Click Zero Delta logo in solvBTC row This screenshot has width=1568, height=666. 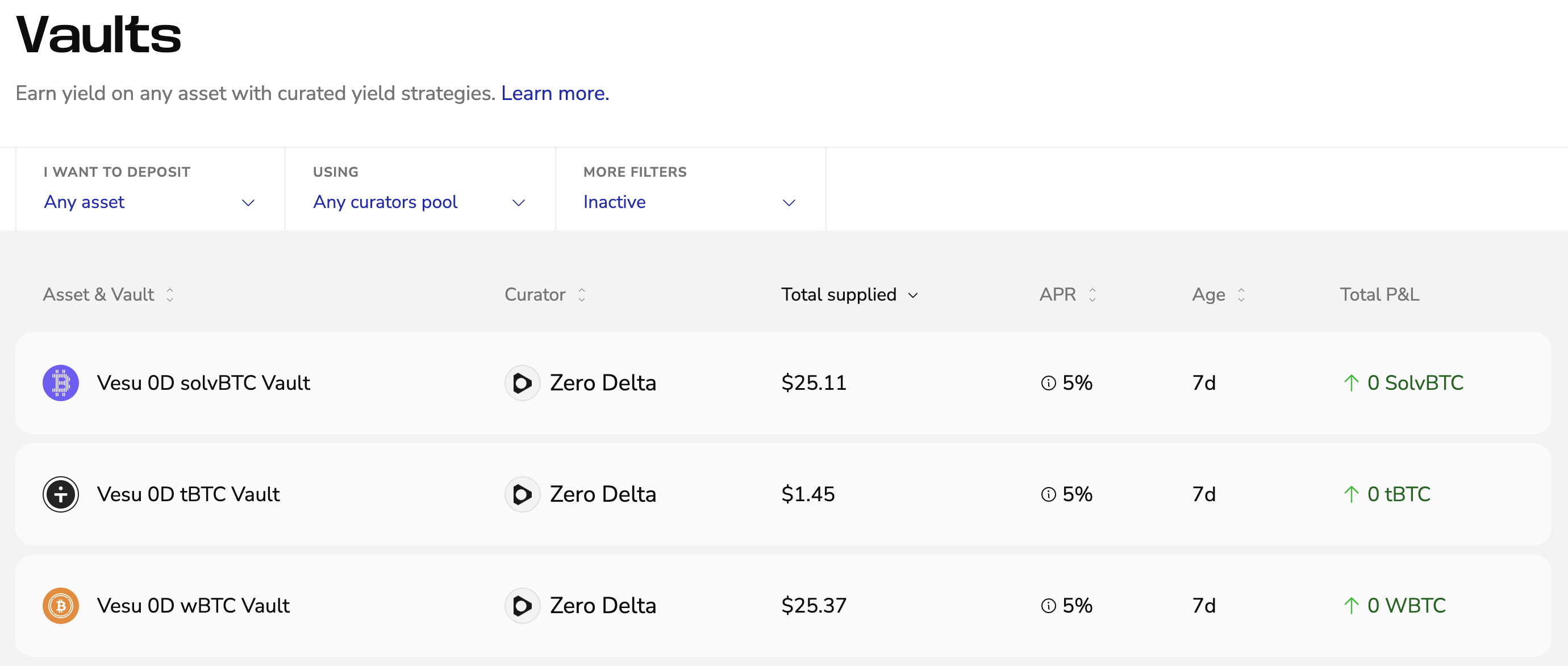pyautogui.click(x=522, y=383)
